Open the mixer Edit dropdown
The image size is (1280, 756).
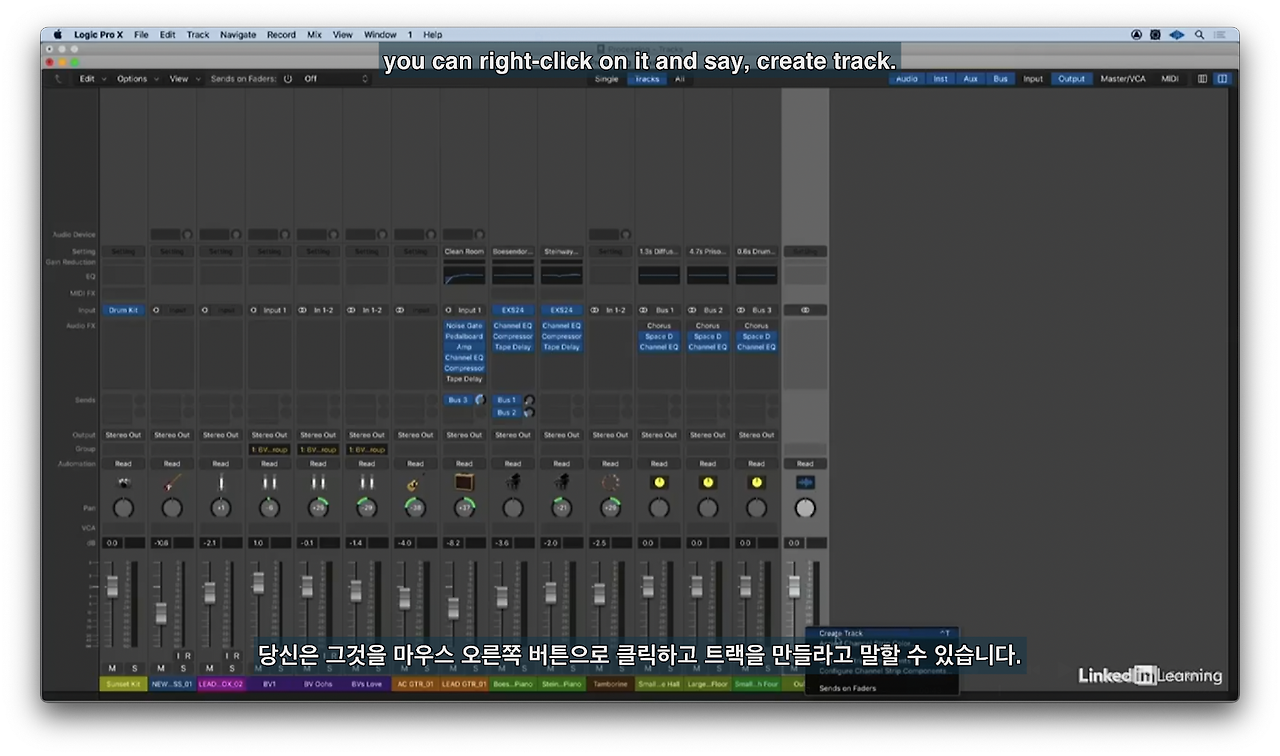92,79
